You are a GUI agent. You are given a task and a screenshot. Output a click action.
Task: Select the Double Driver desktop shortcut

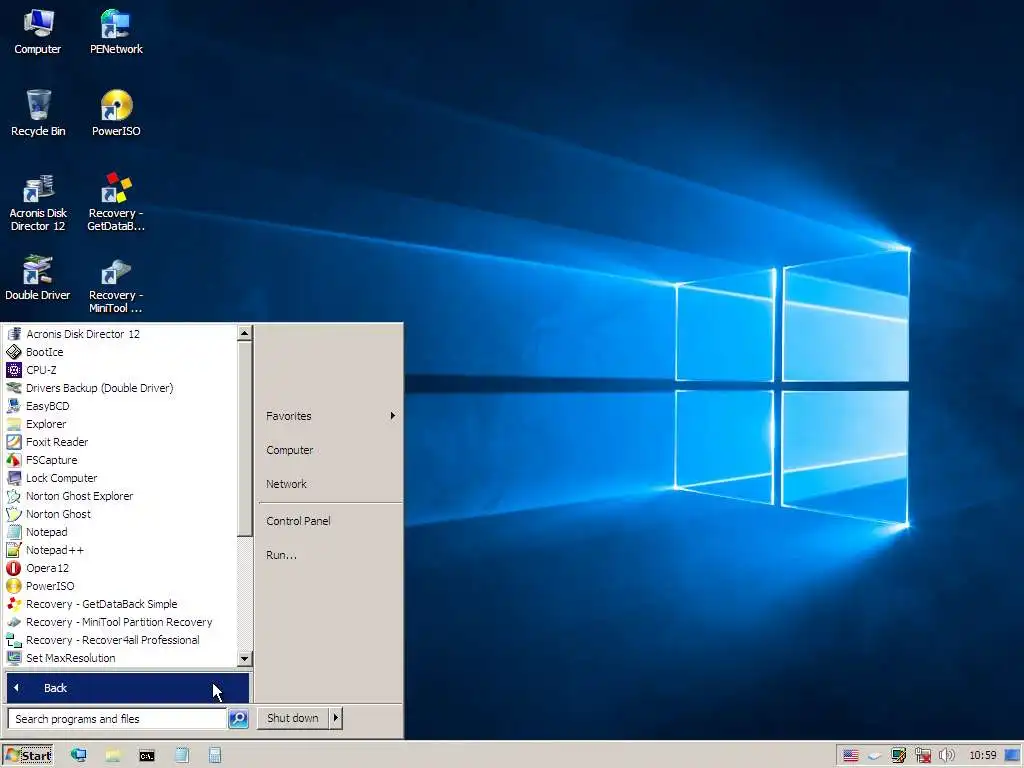click(x=38, y=278)
